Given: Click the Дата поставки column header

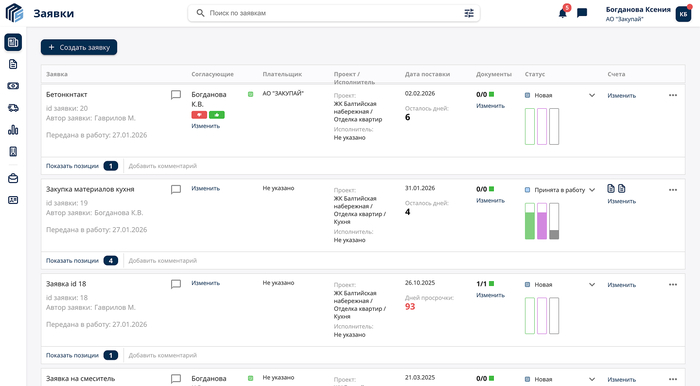Looking at the screenshot, I should [x=427, y=74].
